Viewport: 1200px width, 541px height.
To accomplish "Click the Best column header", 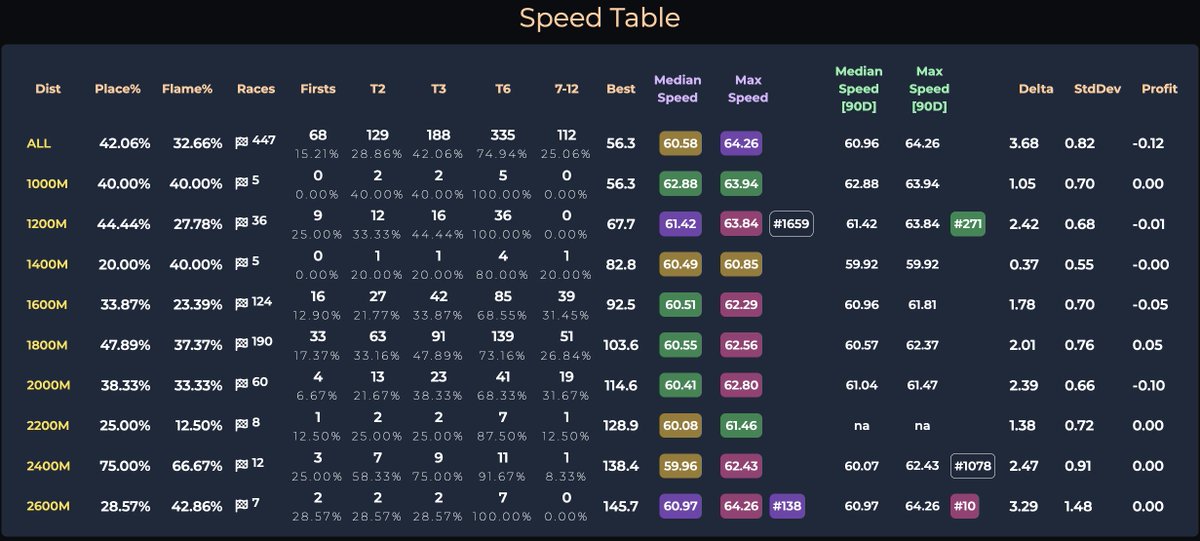I will coord(621,89).
